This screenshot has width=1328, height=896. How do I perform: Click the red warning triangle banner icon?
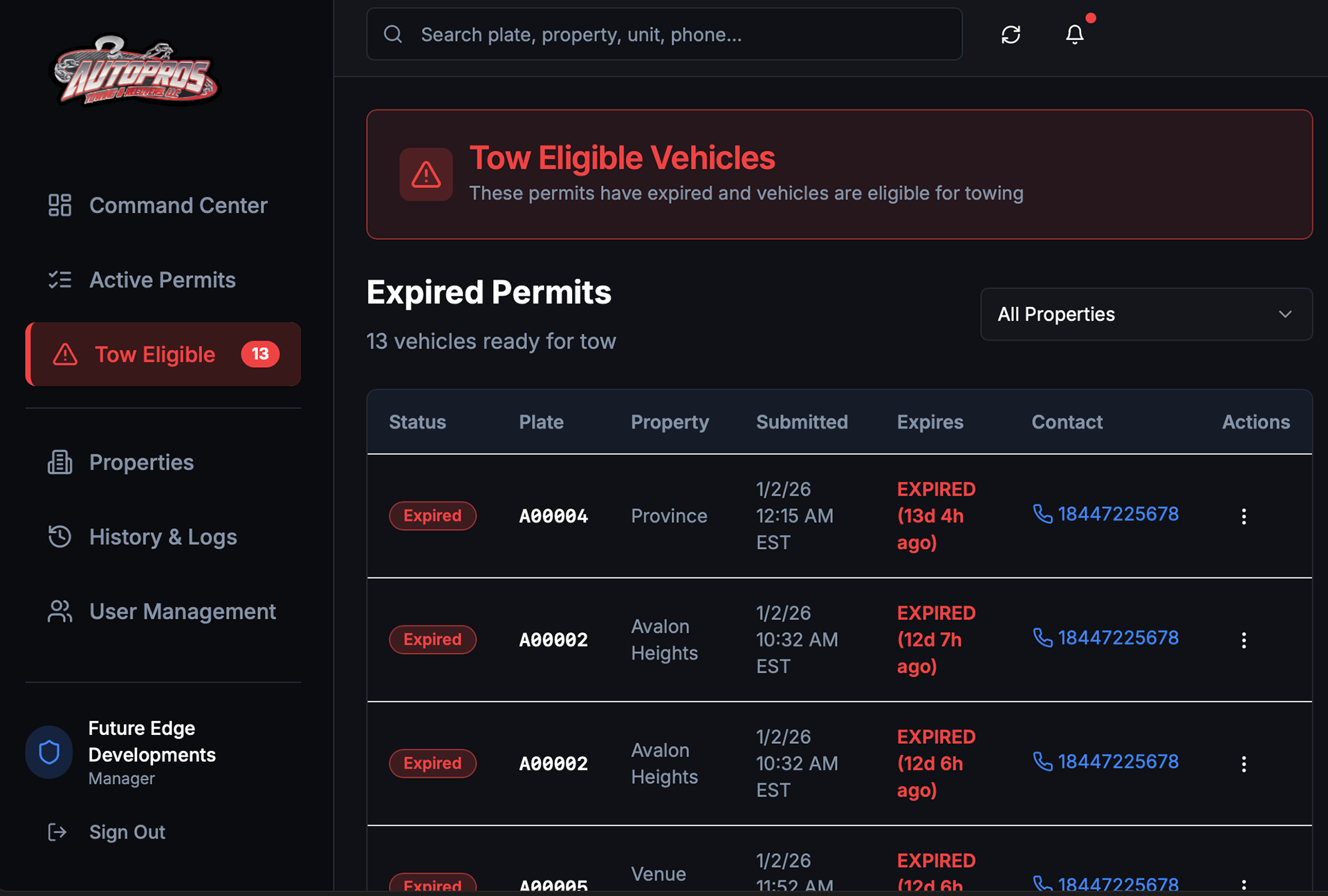(426, 174)
